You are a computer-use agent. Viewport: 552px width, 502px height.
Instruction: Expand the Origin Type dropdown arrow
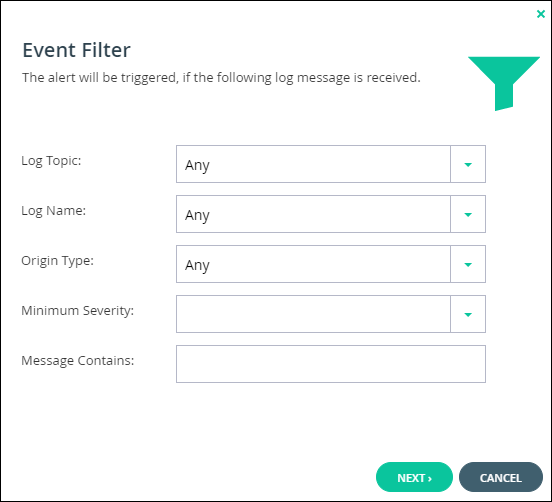coord(468,264)
